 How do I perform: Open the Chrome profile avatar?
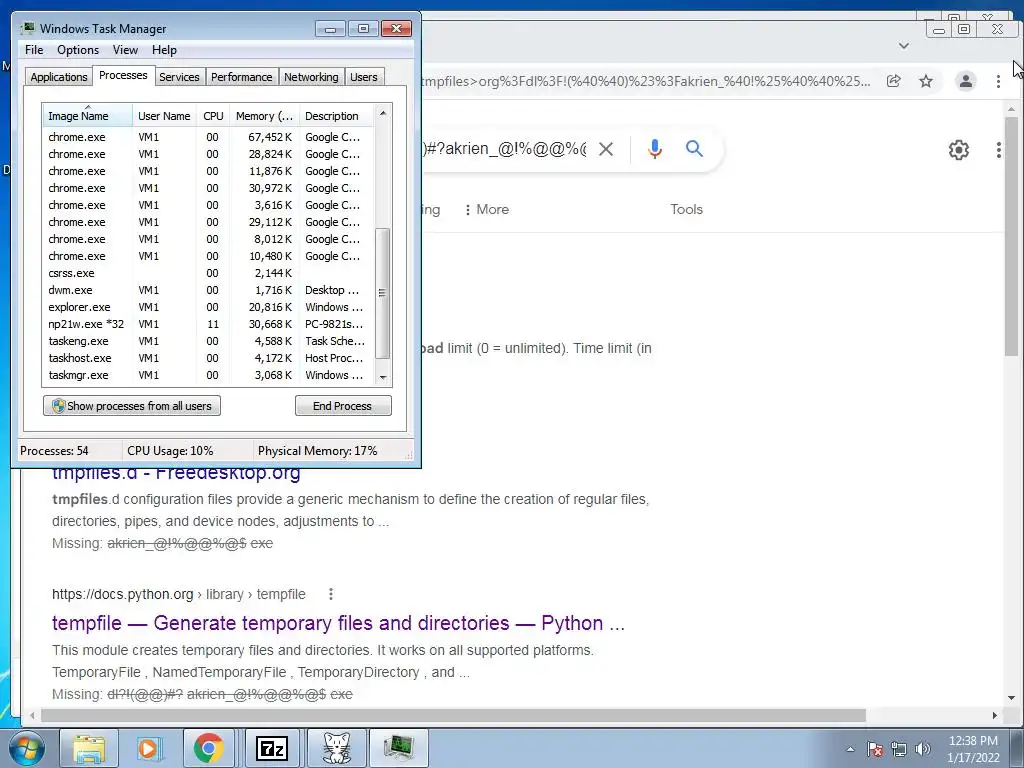point(965,81)
